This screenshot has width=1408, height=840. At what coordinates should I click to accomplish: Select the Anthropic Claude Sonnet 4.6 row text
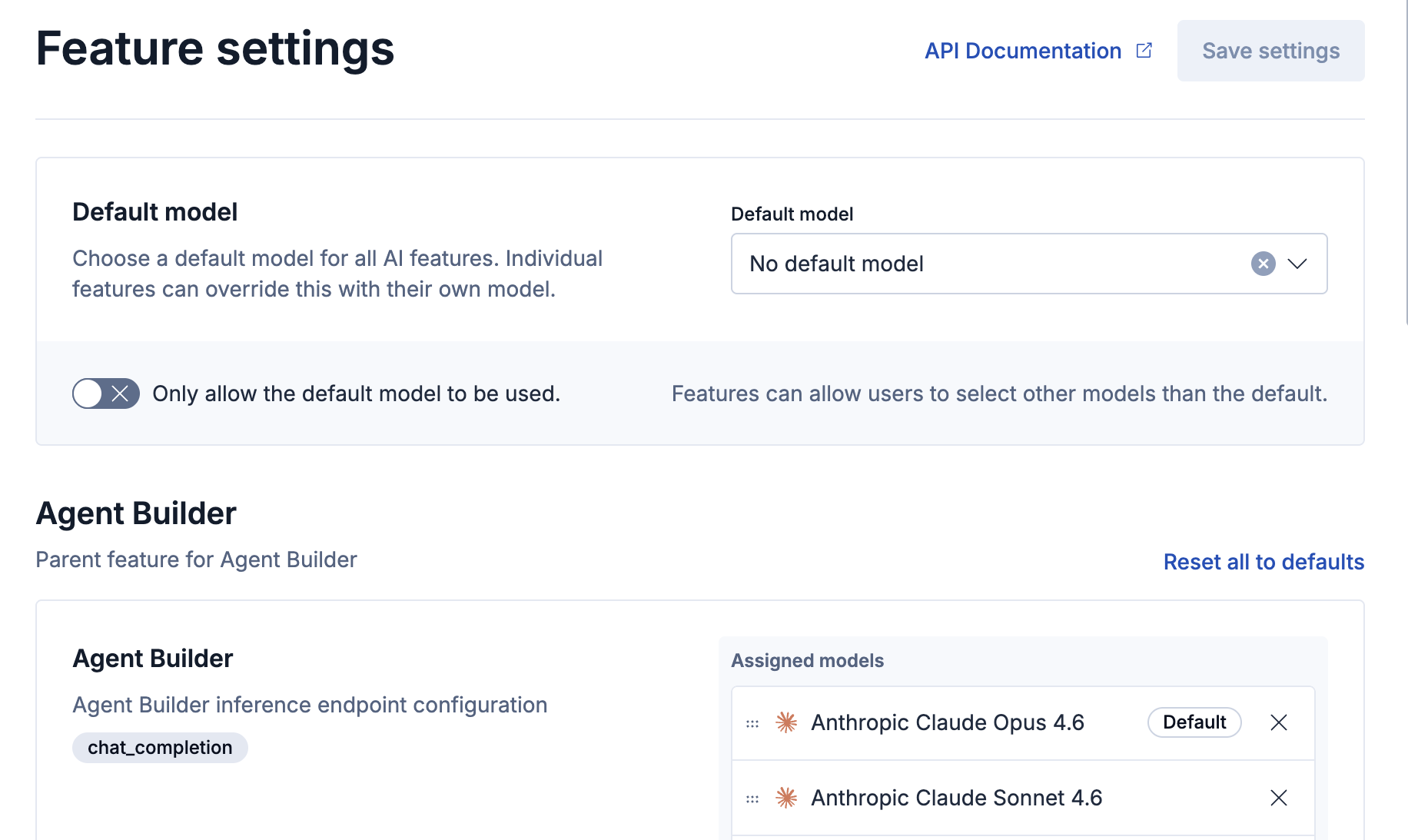click(957, 798)
